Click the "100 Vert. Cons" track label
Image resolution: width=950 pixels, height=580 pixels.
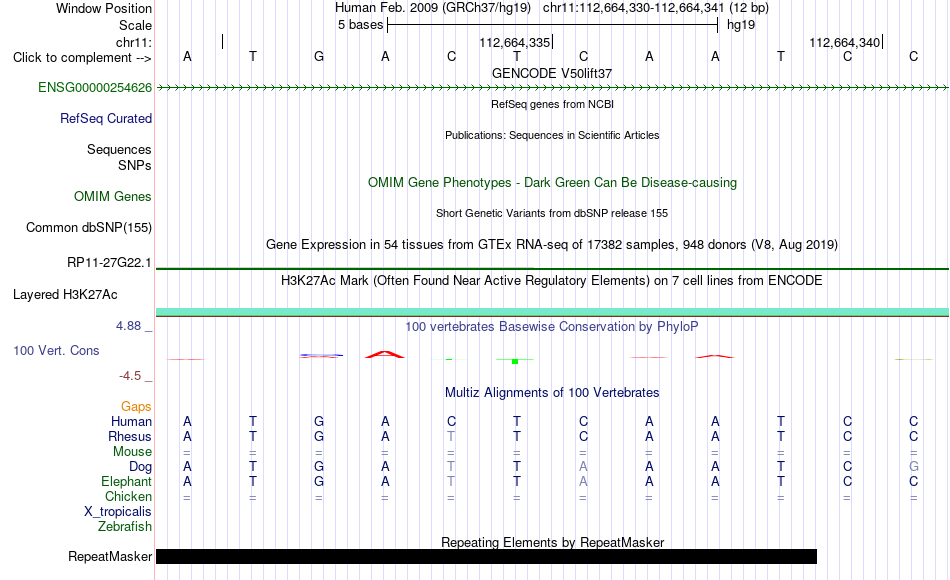[56, 350]
